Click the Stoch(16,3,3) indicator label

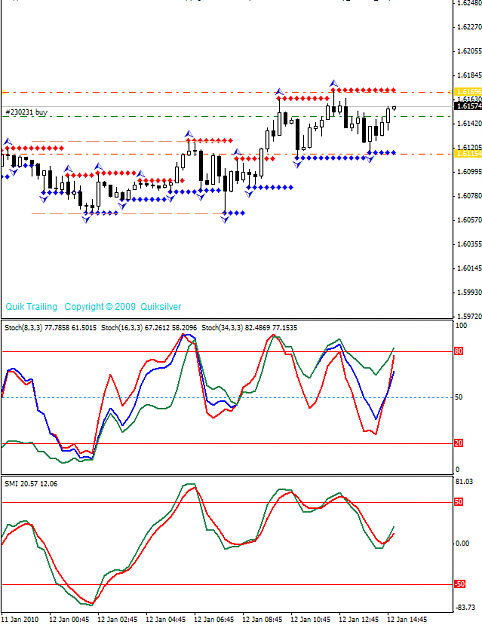tap(149, 328)
